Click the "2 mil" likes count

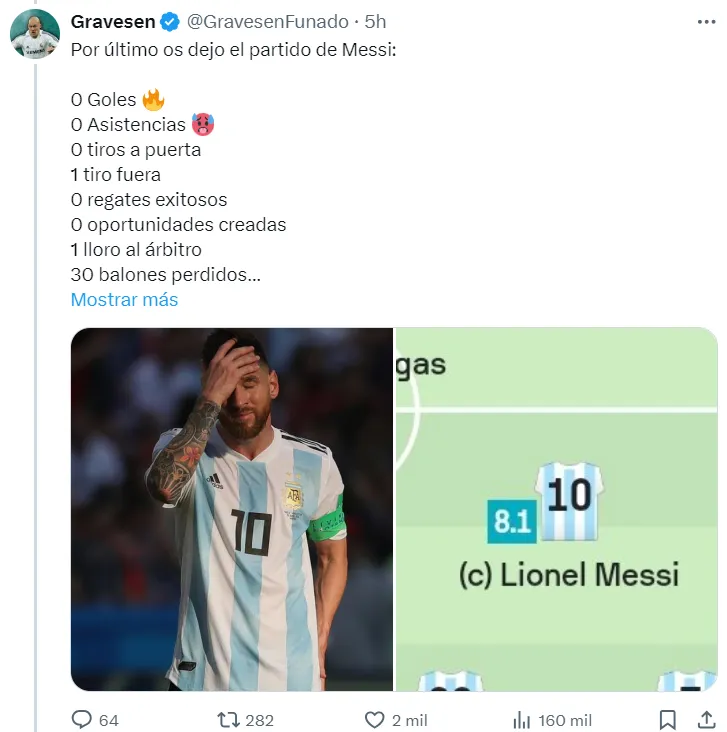[409, 720]
